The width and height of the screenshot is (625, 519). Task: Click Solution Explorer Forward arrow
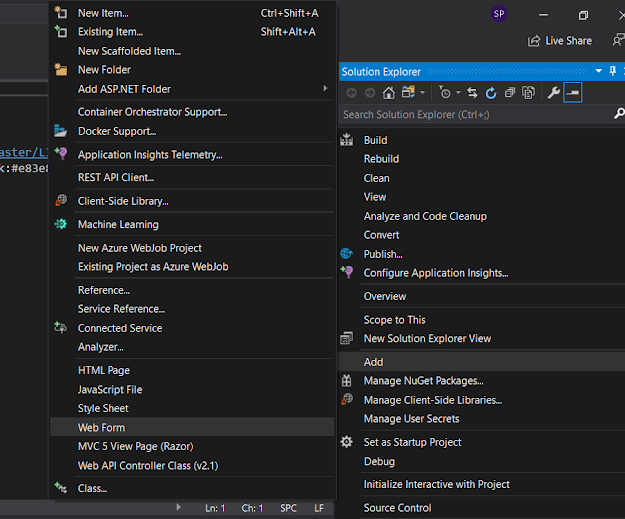(x=370, y=93)
